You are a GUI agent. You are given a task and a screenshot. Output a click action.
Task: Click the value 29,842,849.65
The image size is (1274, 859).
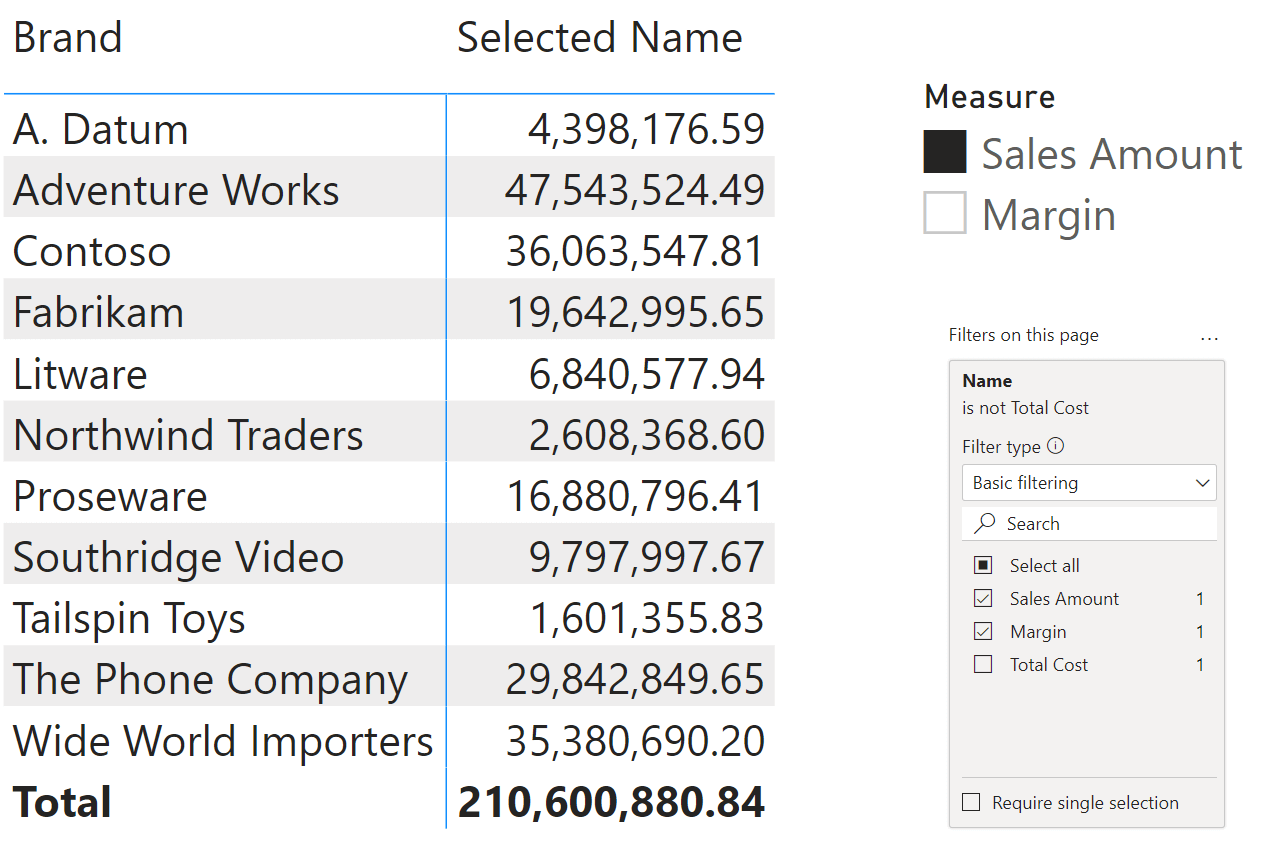[x=635, y=679]
